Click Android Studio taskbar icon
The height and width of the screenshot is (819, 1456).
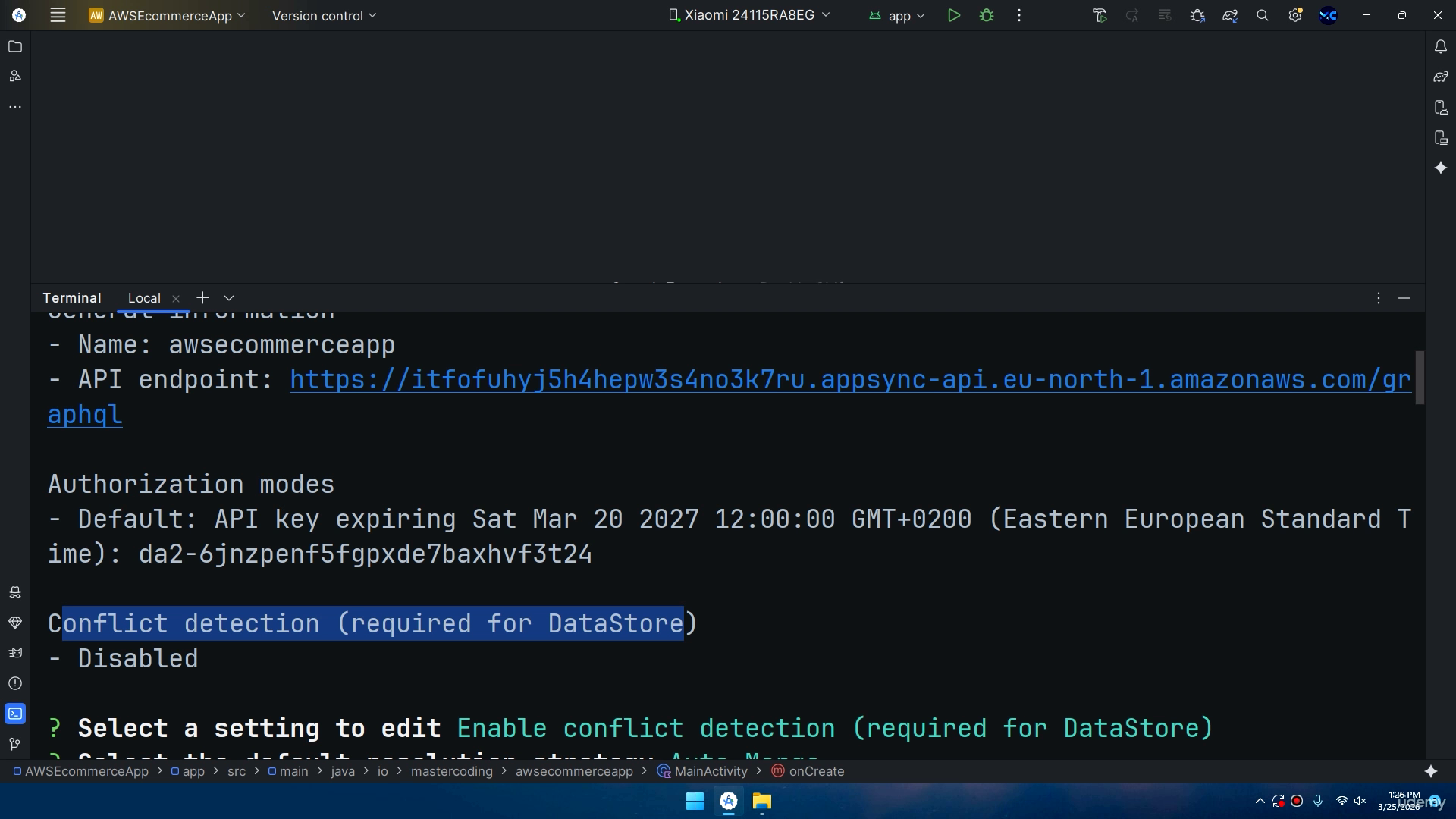pyautogui.click(x=729, y=801)
